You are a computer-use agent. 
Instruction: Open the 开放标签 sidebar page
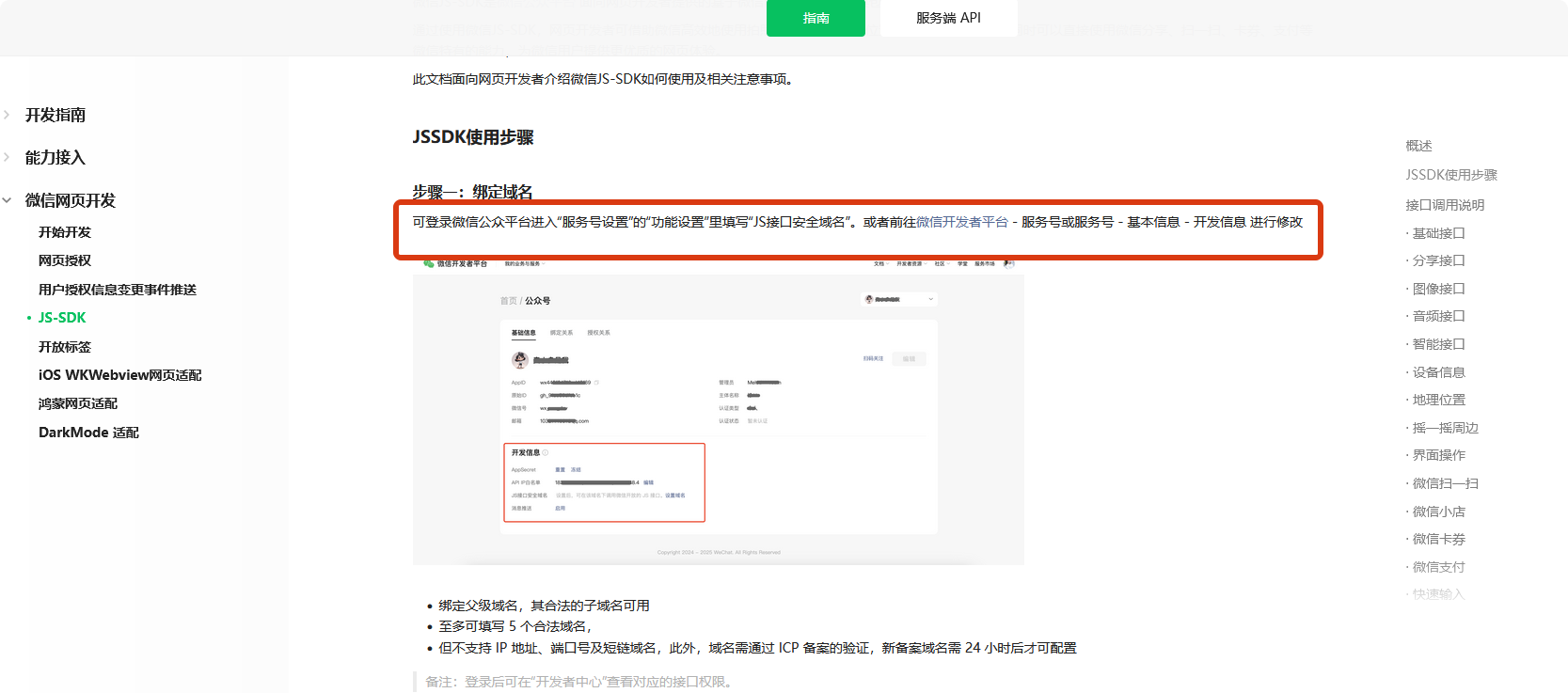click(65, 347)
